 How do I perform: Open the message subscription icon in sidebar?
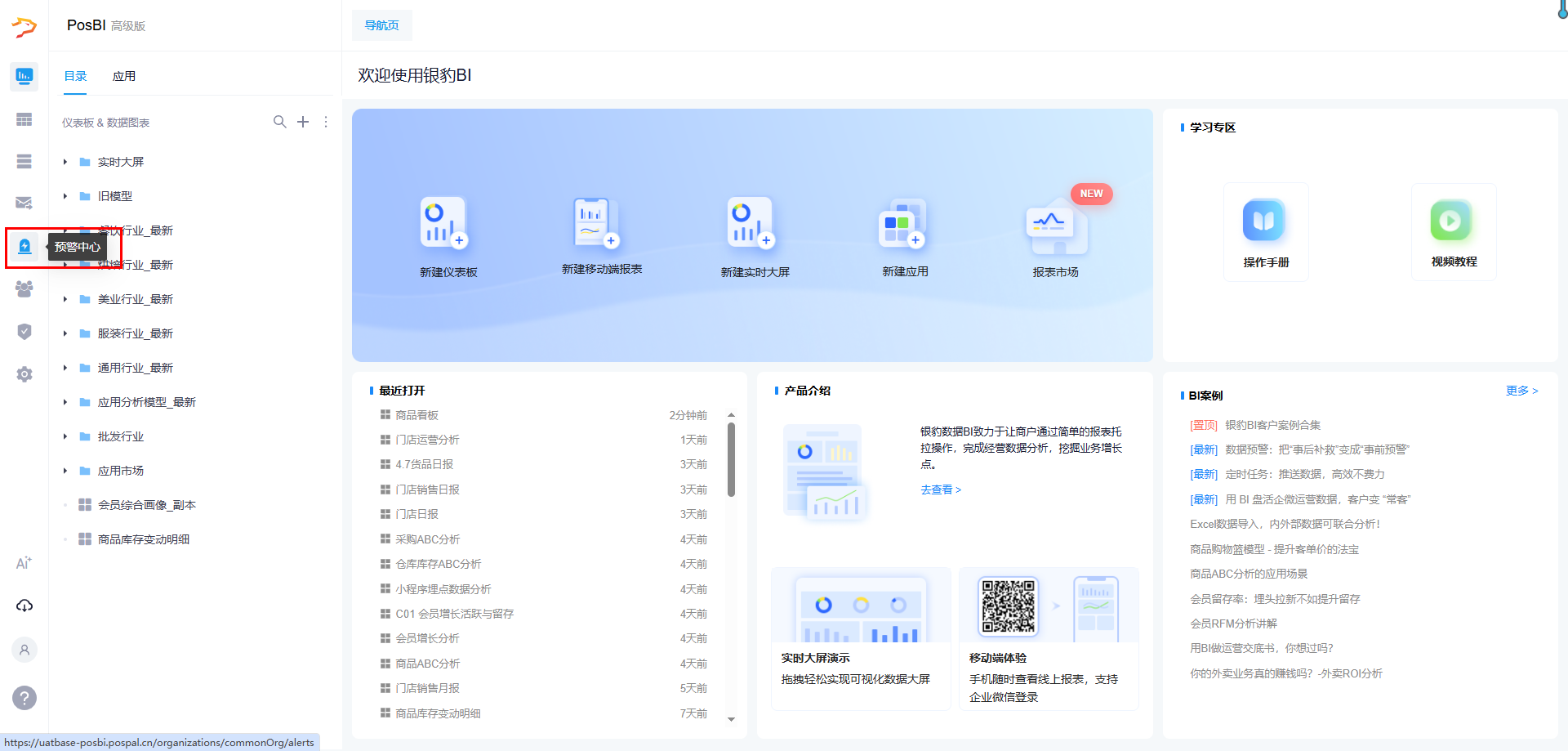[x=24, y=202]
